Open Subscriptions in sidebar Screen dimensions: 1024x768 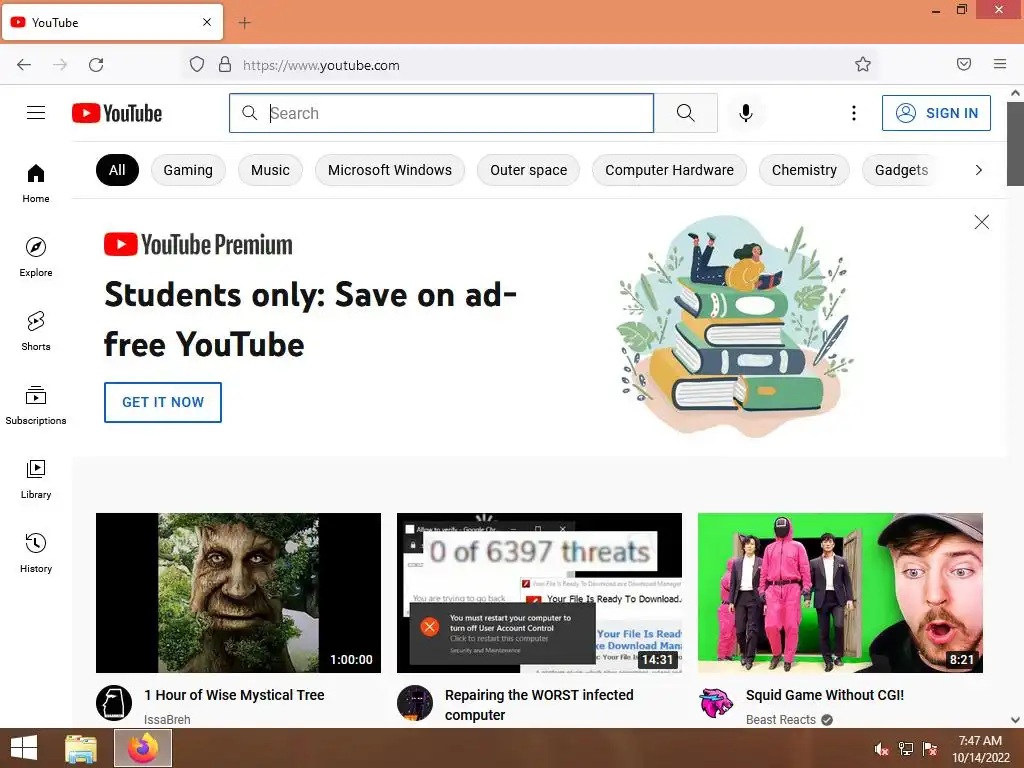[x=36, y=405]
